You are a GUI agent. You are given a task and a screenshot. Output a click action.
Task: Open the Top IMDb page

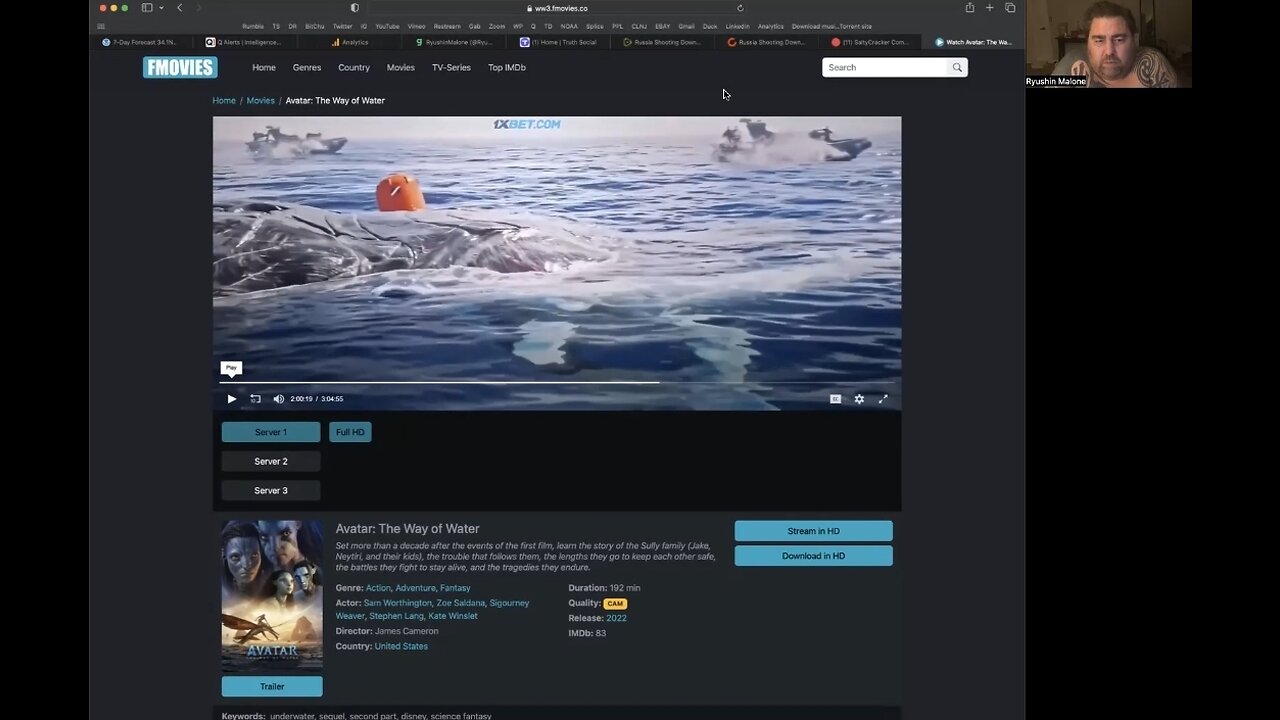(x=507, y=68)
